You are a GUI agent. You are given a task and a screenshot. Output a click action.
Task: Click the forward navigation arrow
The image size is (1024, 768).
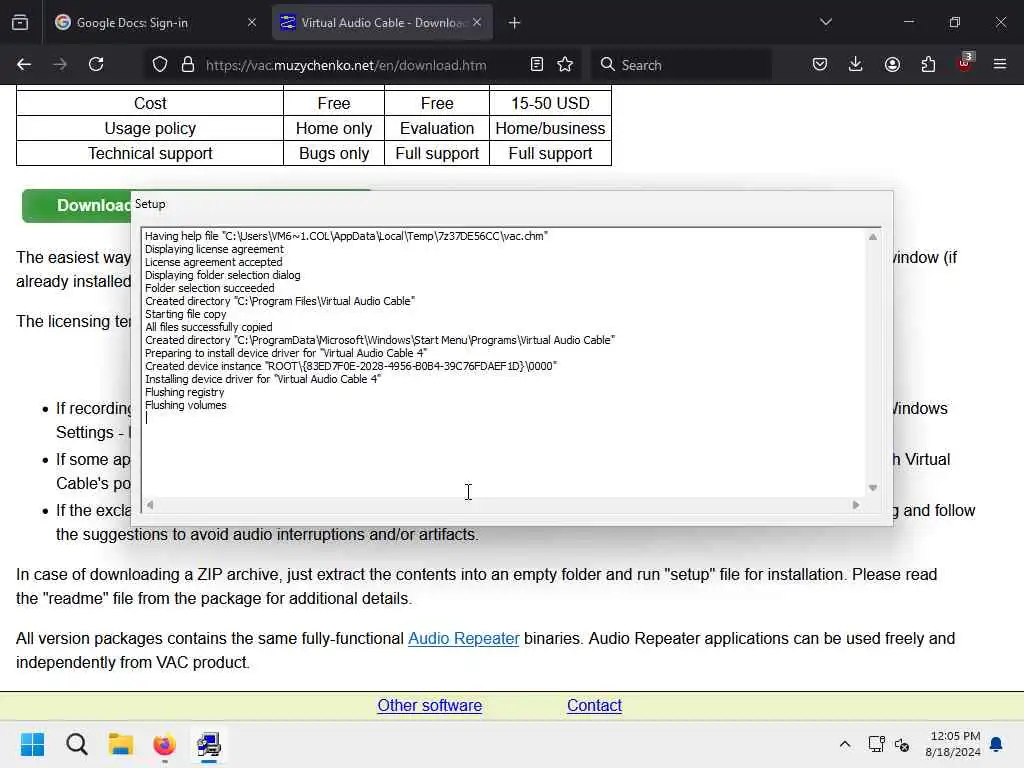[60, 64]
